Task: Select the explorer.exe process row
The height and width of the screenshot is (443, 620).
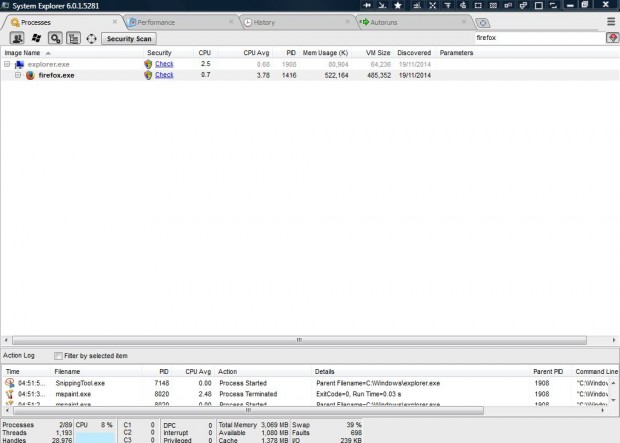Action: (310, 64)
